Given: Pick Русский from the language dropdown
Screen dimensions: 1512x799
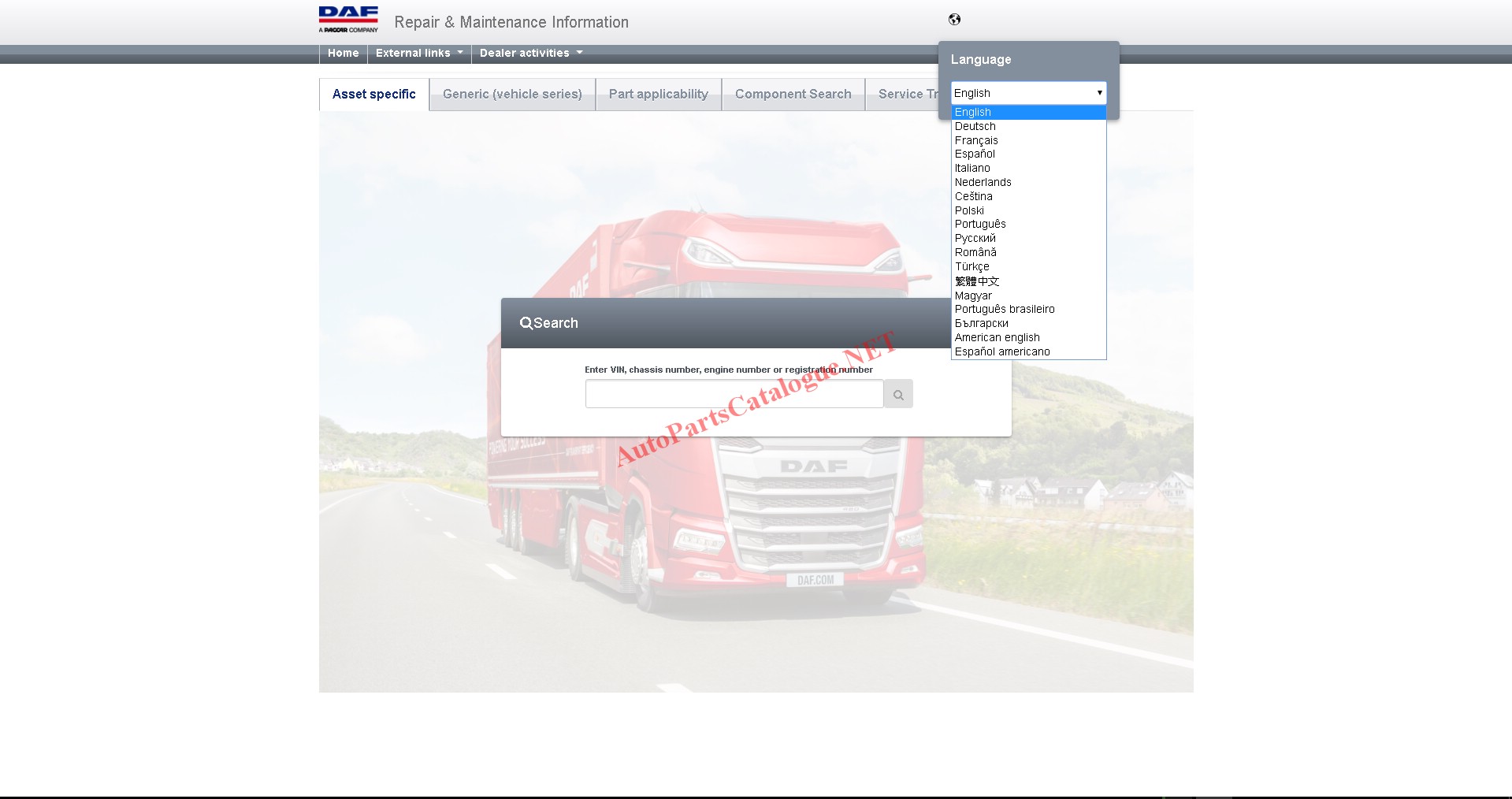Looking at the screenshot, I should 975,239.
